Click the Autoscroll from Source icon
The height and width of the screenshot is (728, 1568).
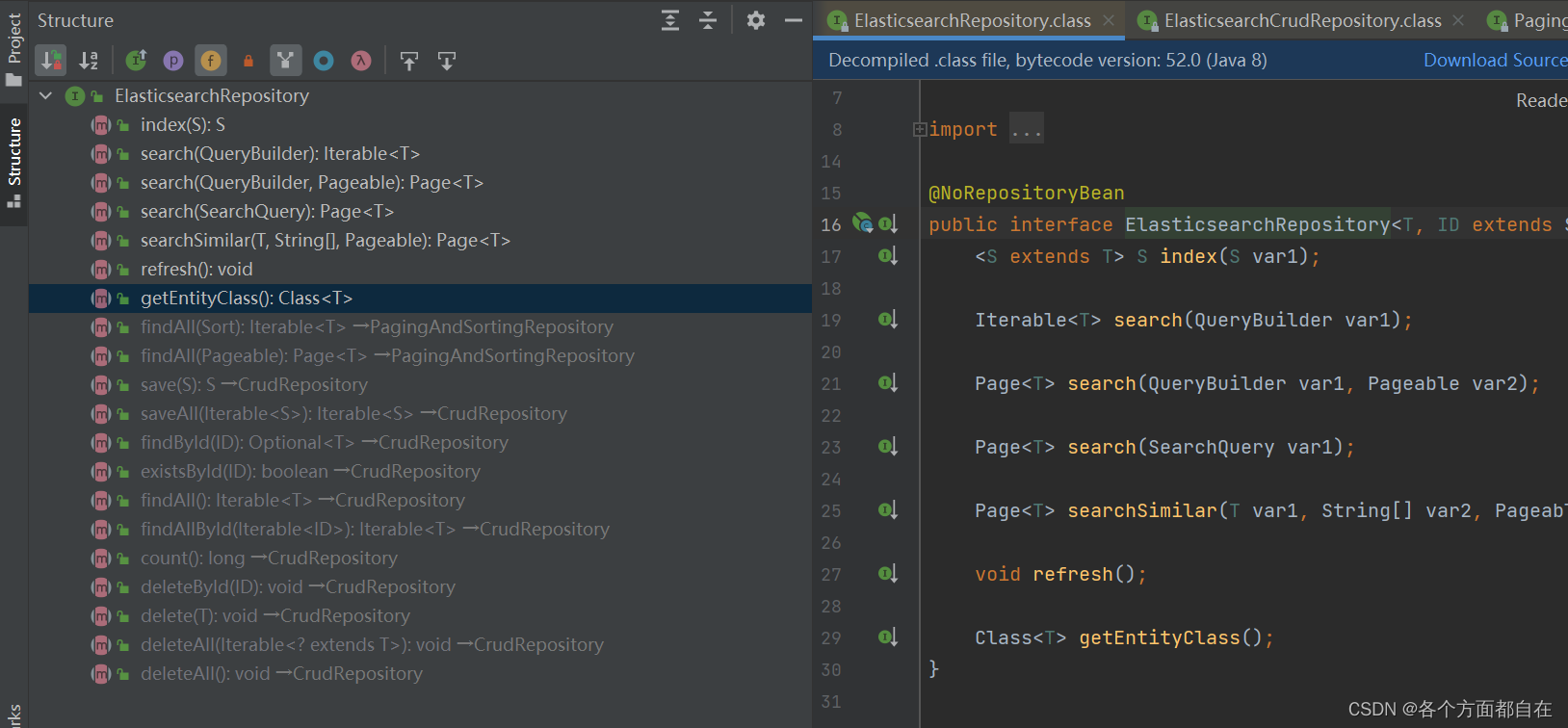[447, 61]
